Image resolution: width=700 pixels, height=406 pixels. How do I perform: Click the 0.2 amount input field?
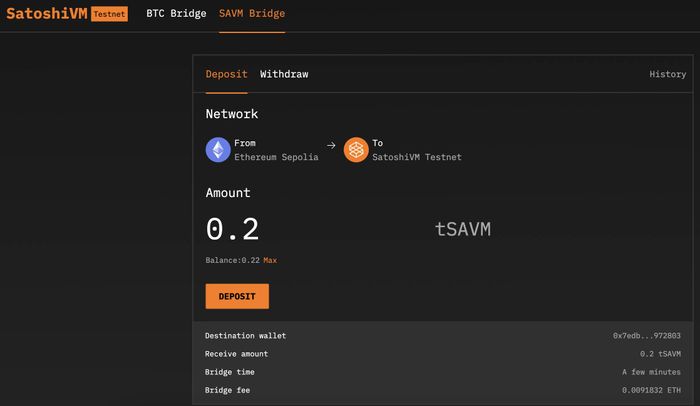232,229
